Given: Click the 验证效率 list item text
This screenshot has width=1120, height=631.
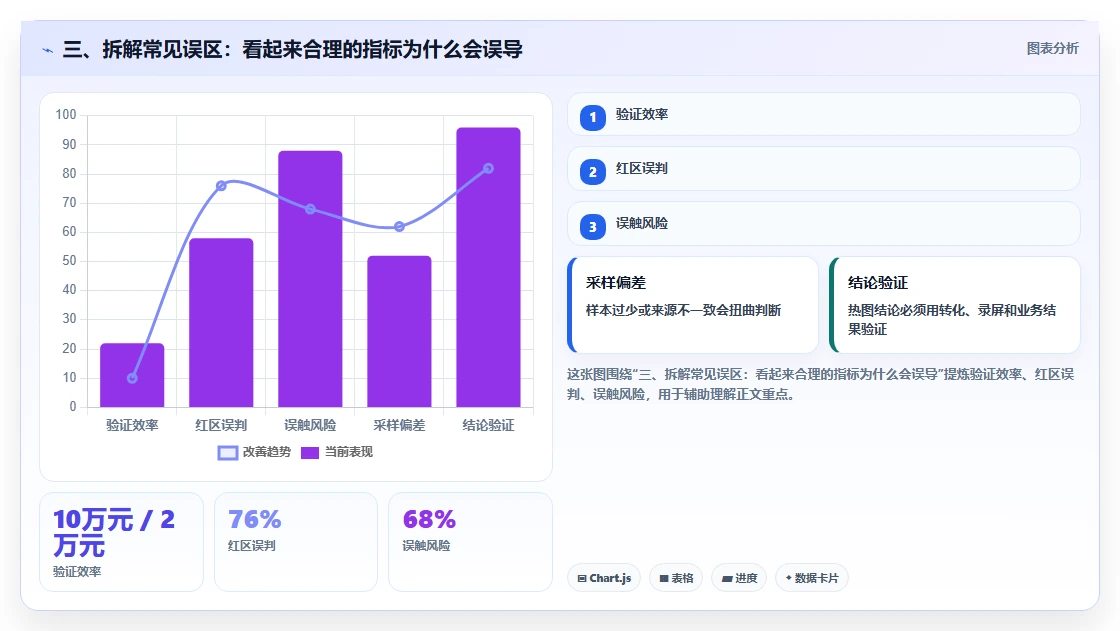Looking at the screenshot, I should click(642, 114).
